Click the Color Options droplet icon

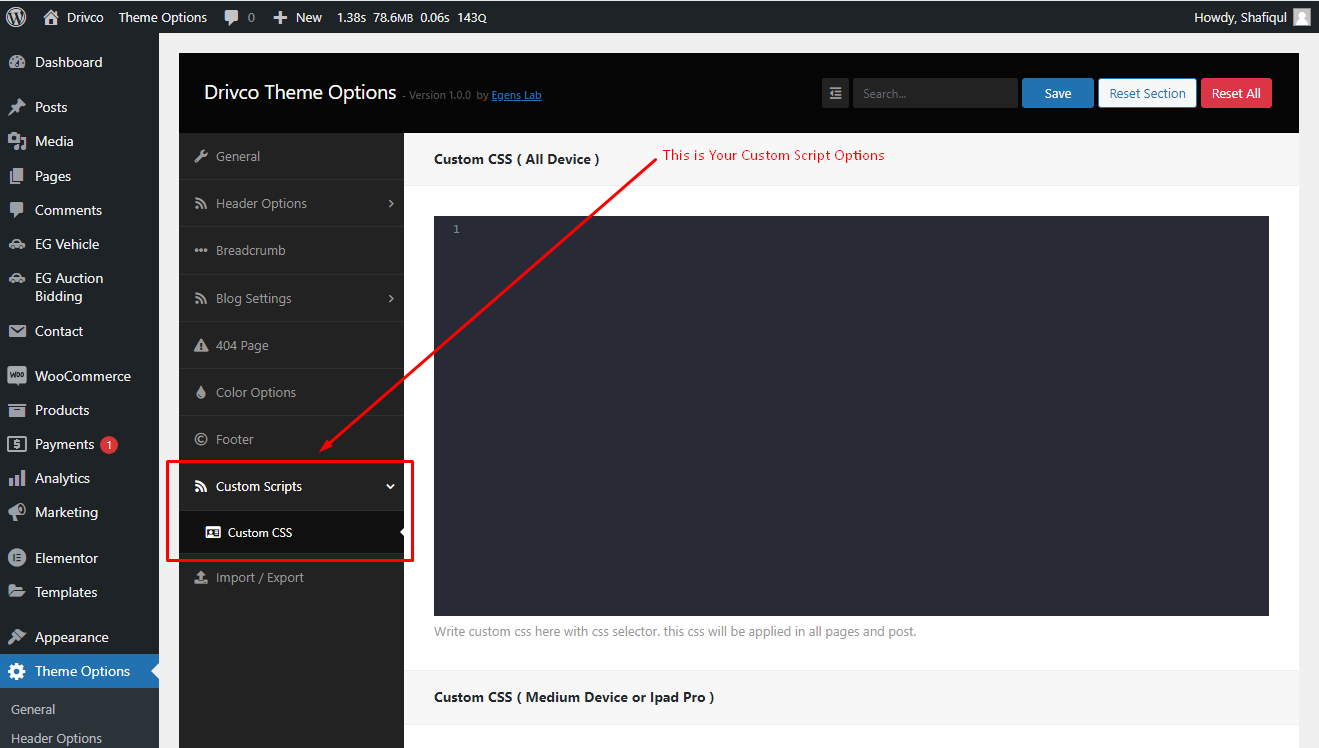(200, 392)
